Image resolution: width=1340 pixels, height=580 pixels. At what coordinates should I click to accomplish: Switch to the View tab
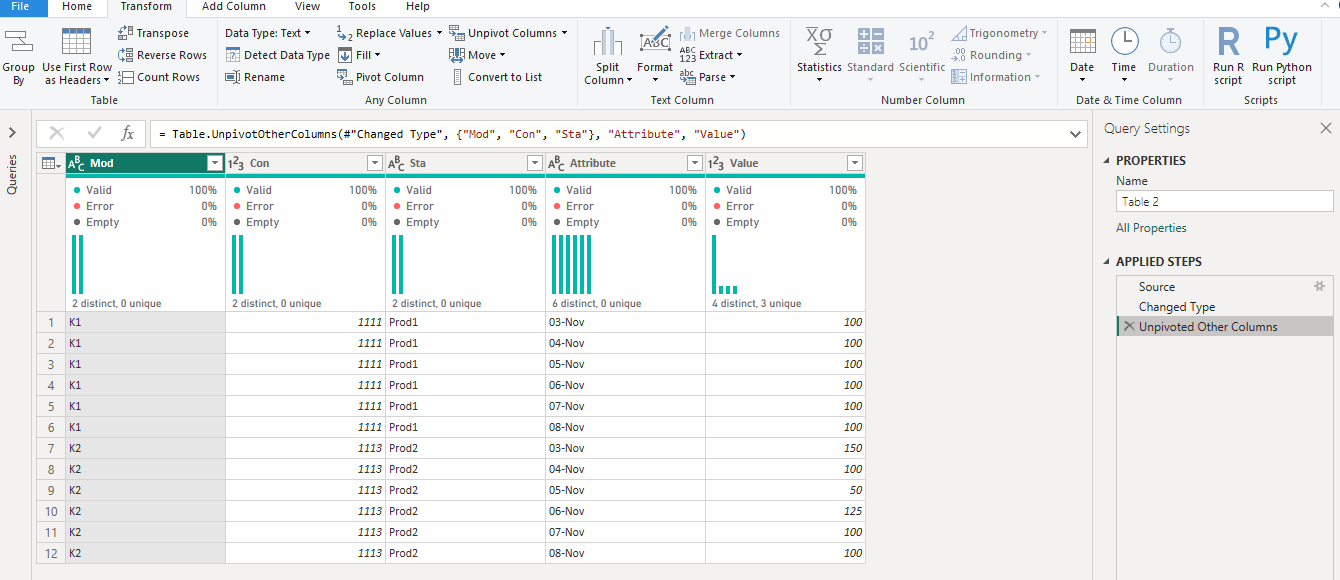coord(307,7)
